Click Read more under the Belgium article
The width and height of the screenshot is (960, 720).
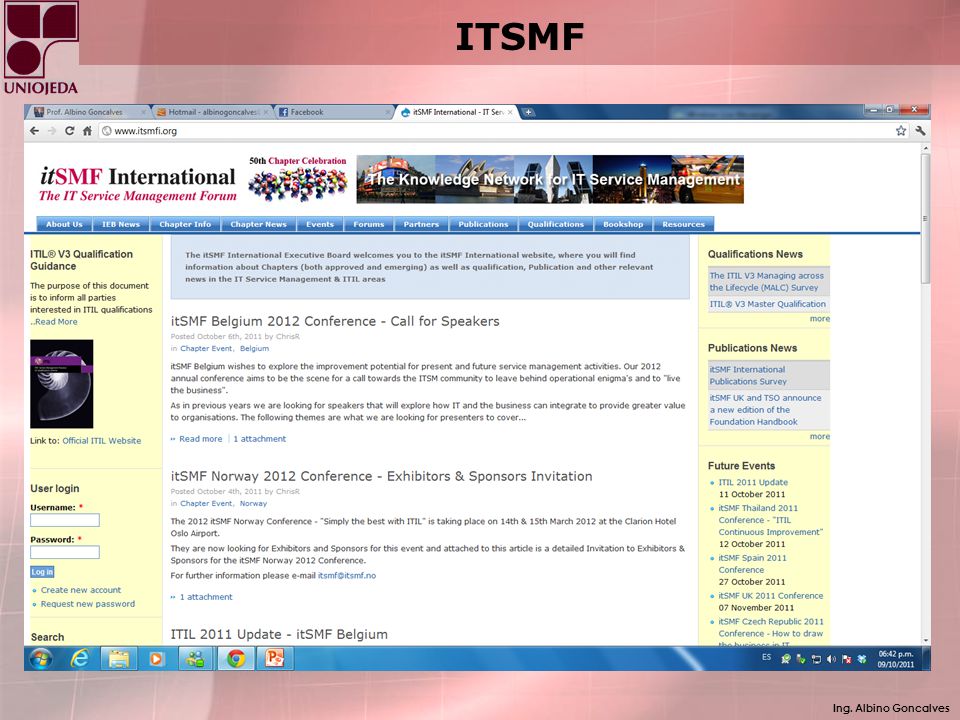200,439
